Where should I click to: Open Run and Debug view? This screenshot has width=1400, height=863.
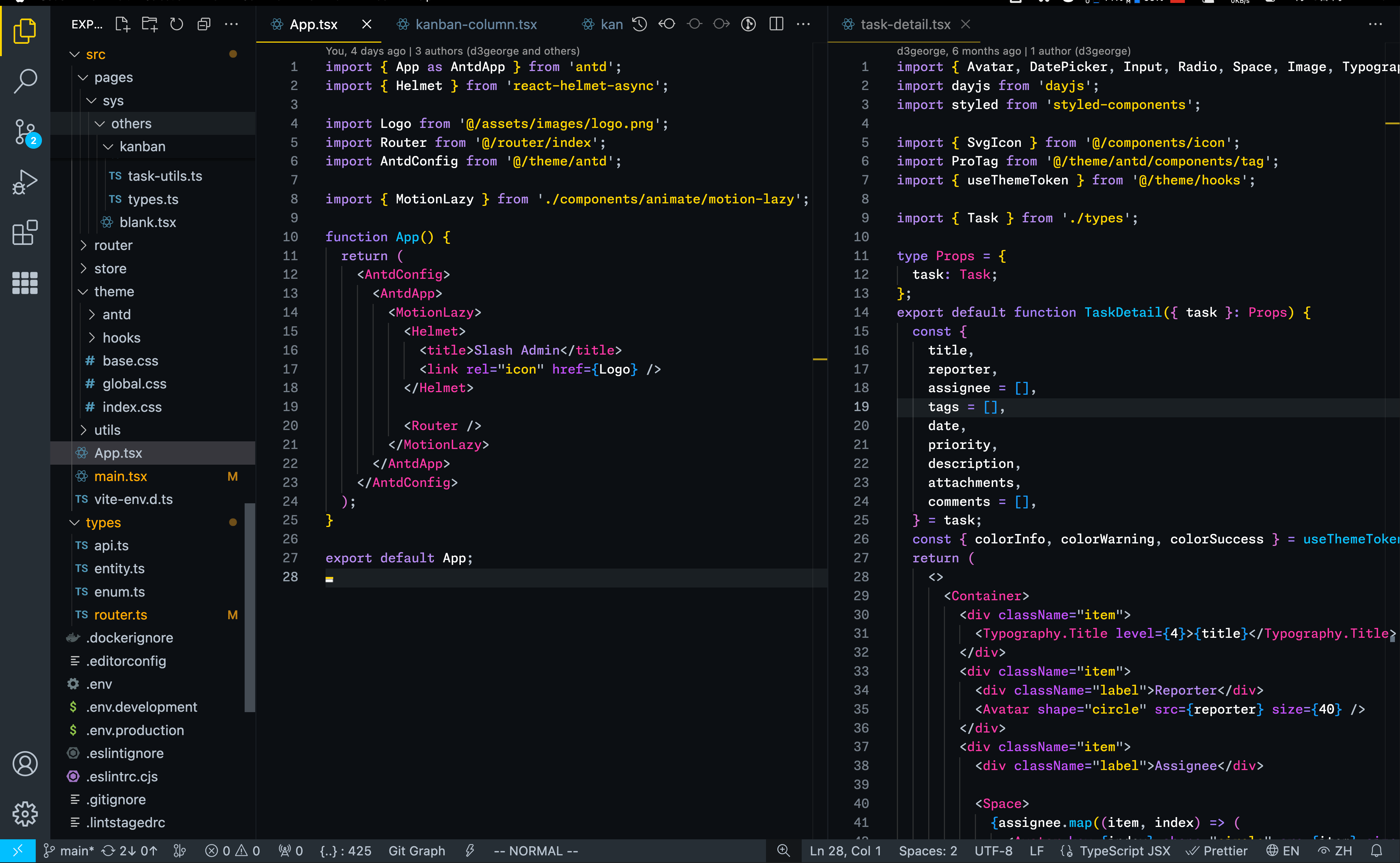25,182
